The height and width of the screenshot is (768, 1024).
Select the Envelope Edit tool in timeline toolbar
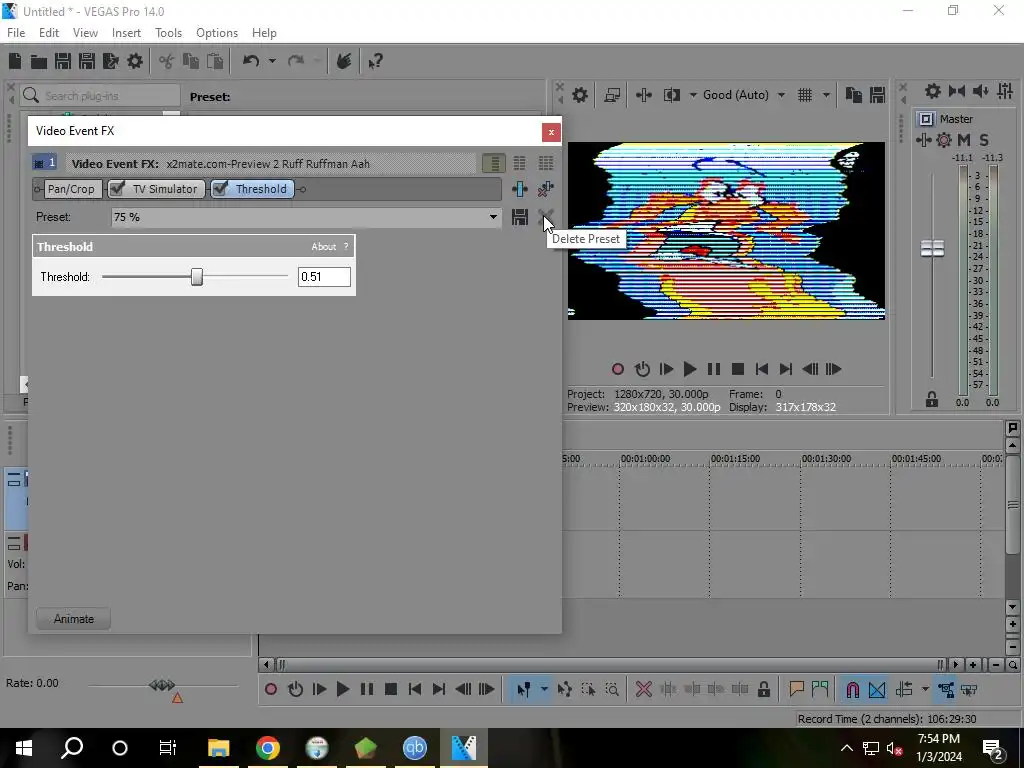(564, 689)
